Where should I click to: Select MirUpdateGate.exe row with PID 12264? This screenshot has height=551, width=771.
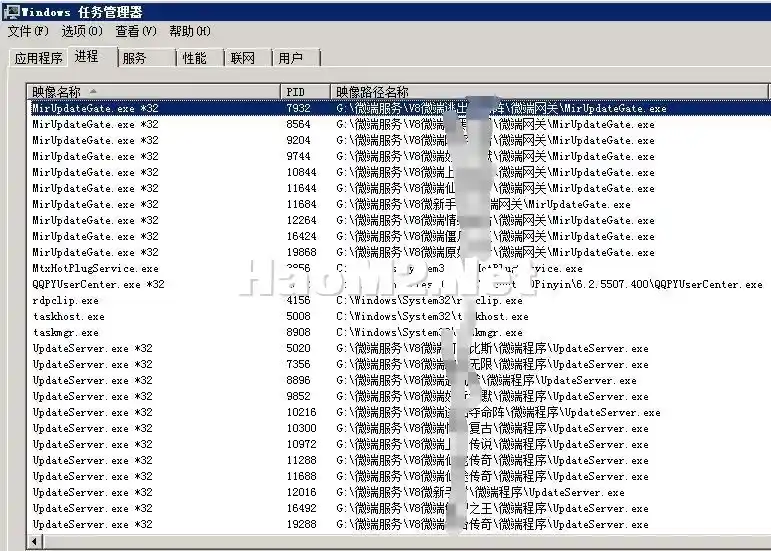399,220
